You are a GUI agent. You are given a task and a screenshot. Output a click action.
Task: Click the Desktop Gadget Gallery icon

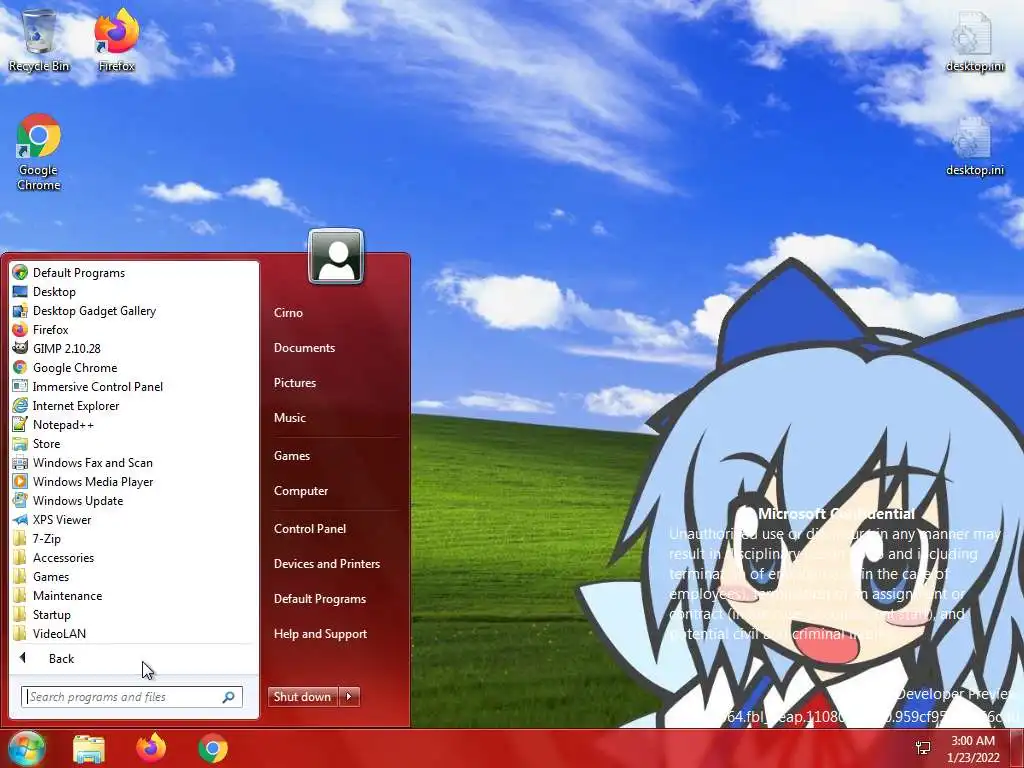(20, 310)
